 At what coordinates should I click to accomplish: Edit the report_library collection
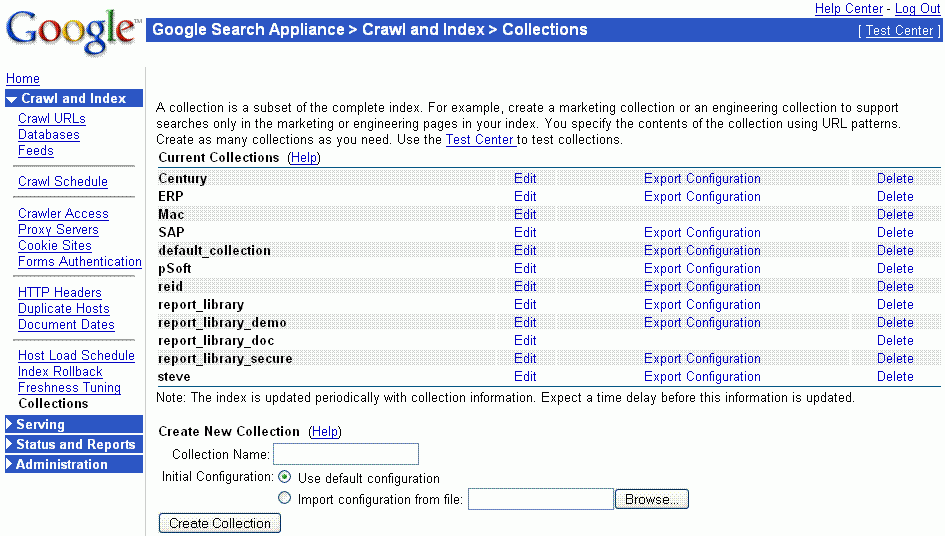point(525,305)
